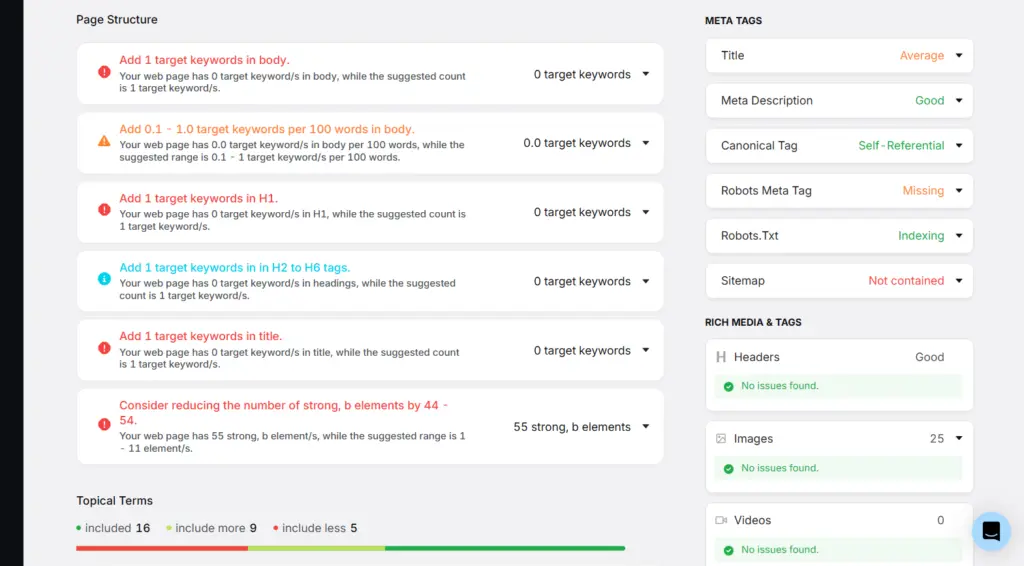The width and height of the screenshot is (1024, 566).
Task: Click the red alert icon for strong, b elements
Action: coord(104,424)
